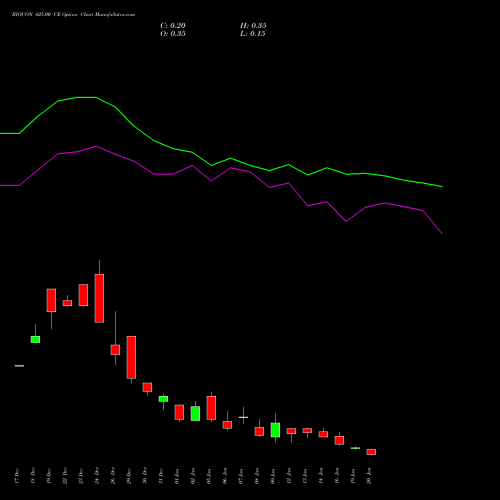Screen dimensions: 500x500
Task: Select the green 09 Jan candle
Action: [275, 430]
